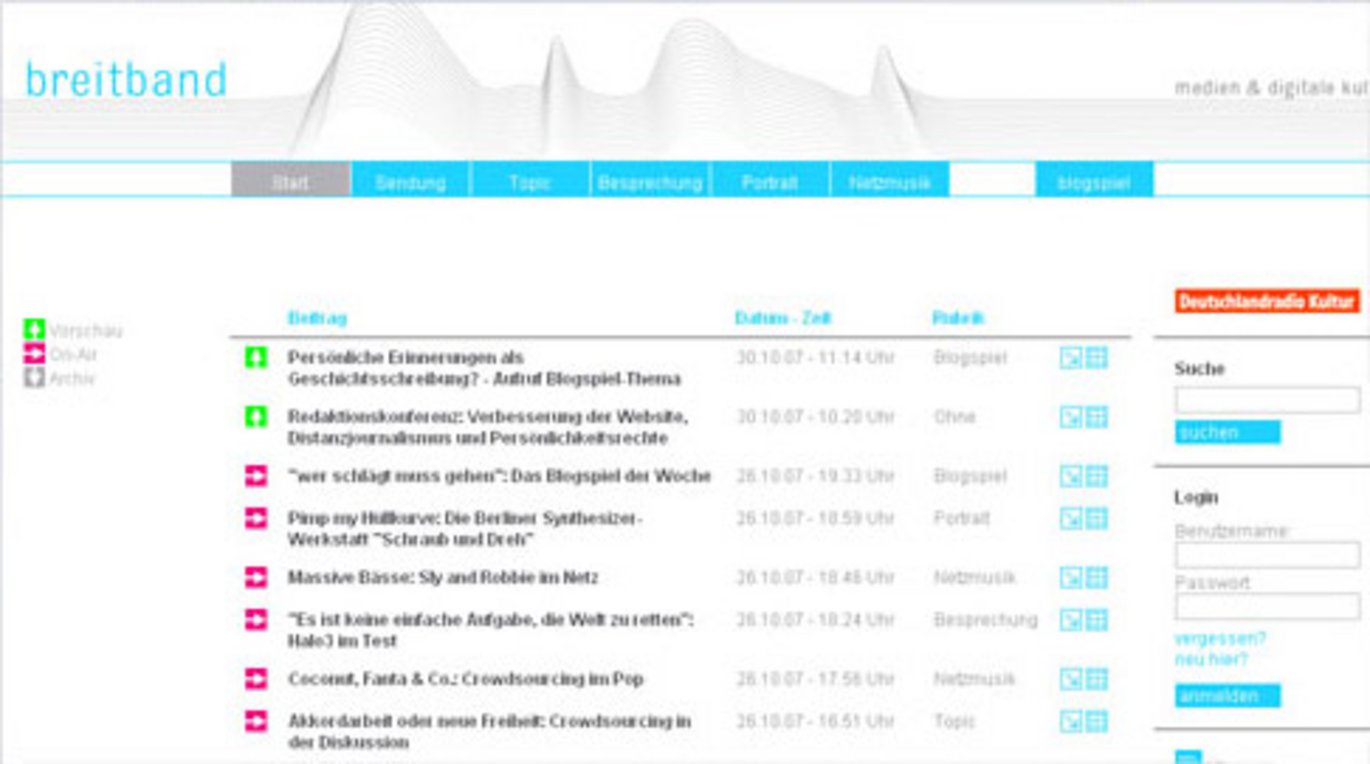Click grid icon in 'Pimp my Hüllkurve' row
This screenshot has width=1370, height=764.
[x=1097, y=518]
